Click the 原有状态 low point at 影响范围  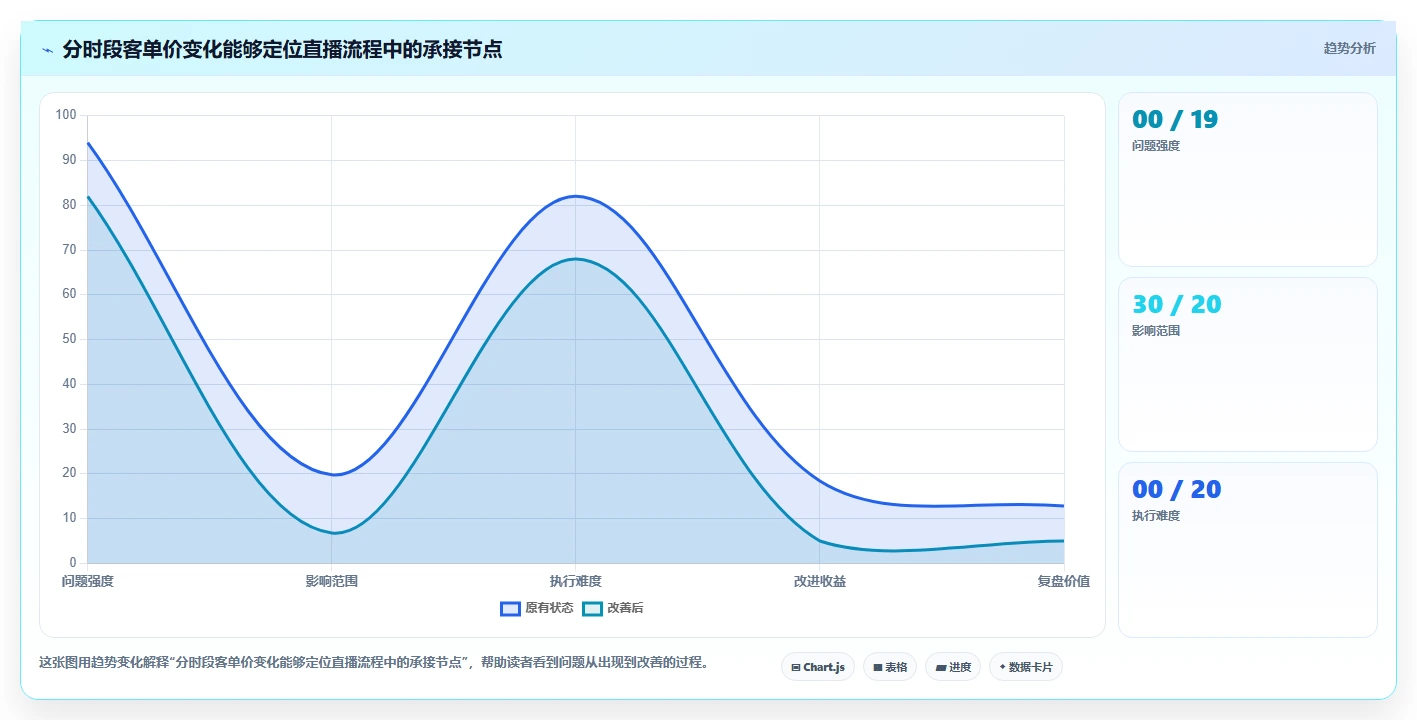[332, 474]
